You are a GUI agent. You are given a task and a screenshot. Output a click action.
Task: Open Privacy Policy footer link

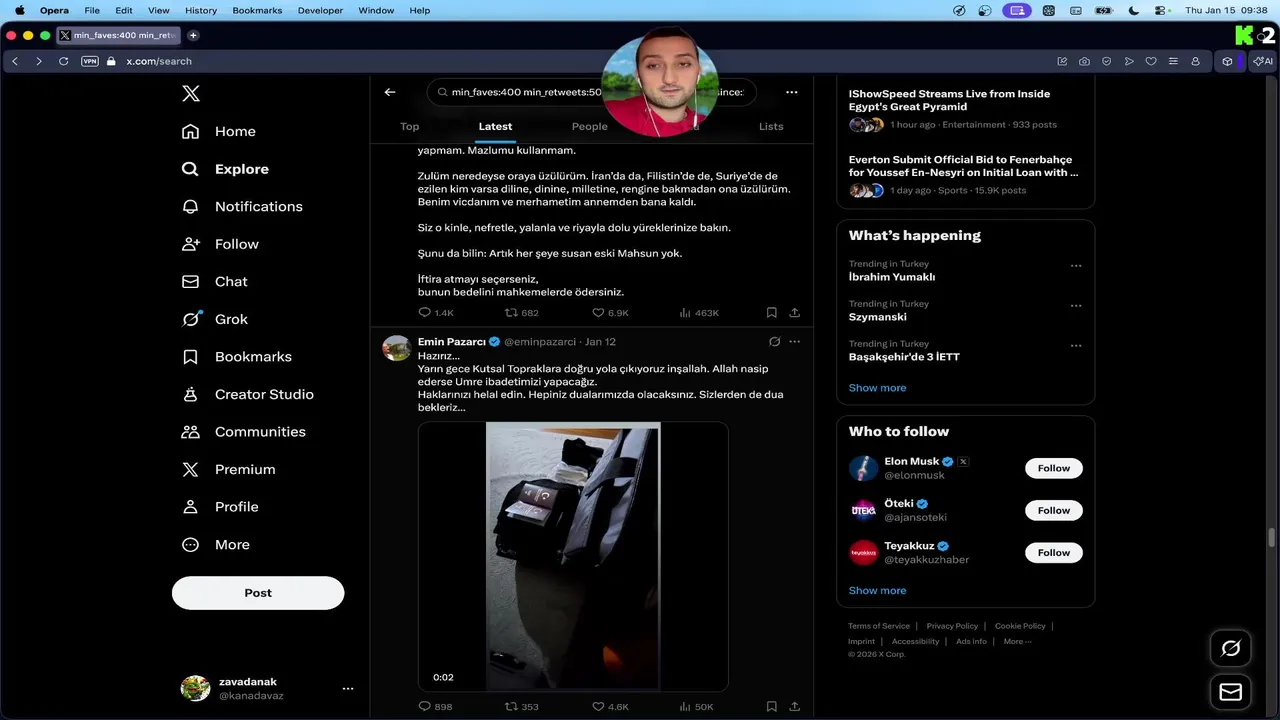[952, 626]
